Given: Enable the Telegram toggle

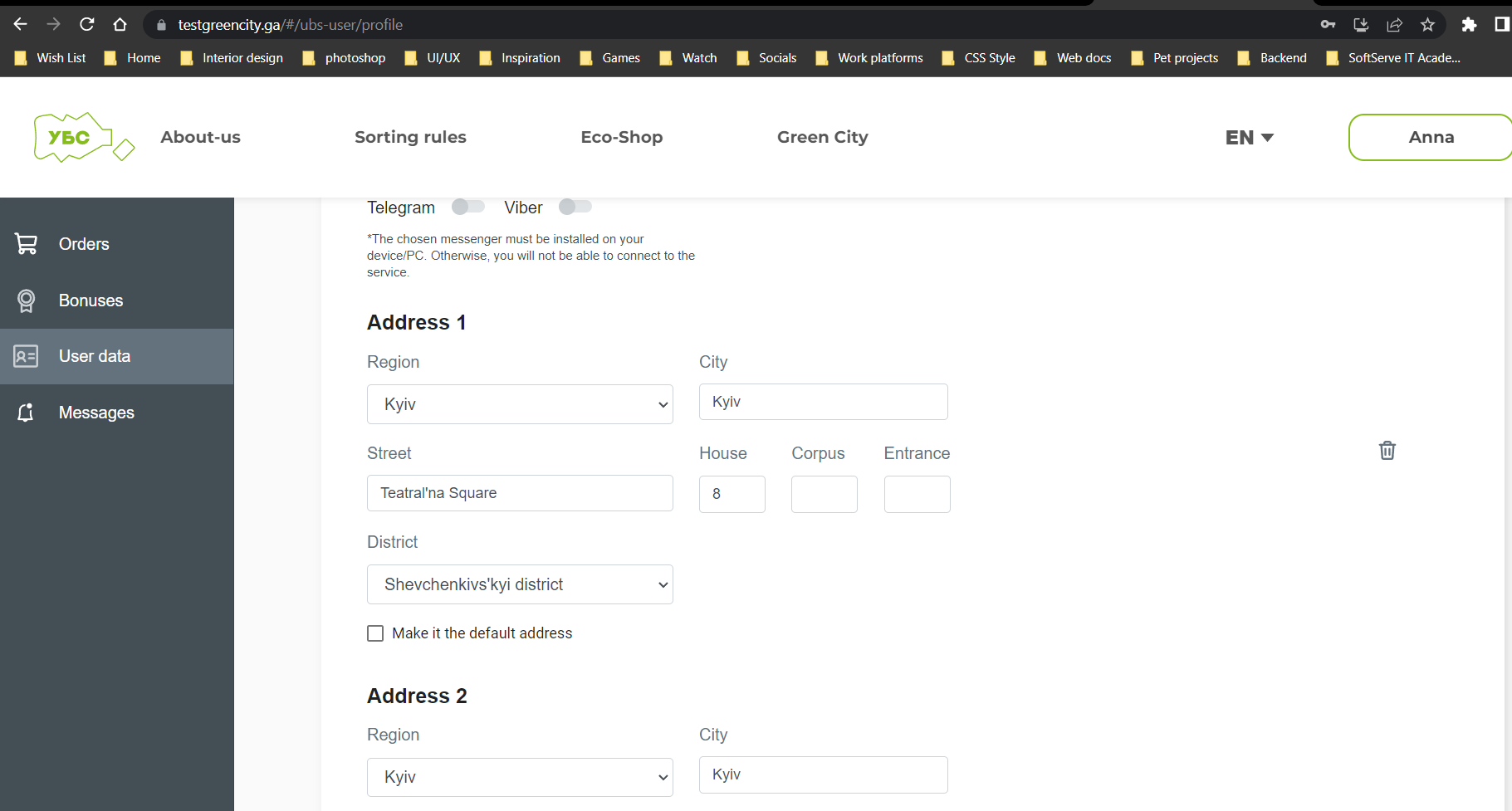Looking at the screenshot, I should 467,207.
